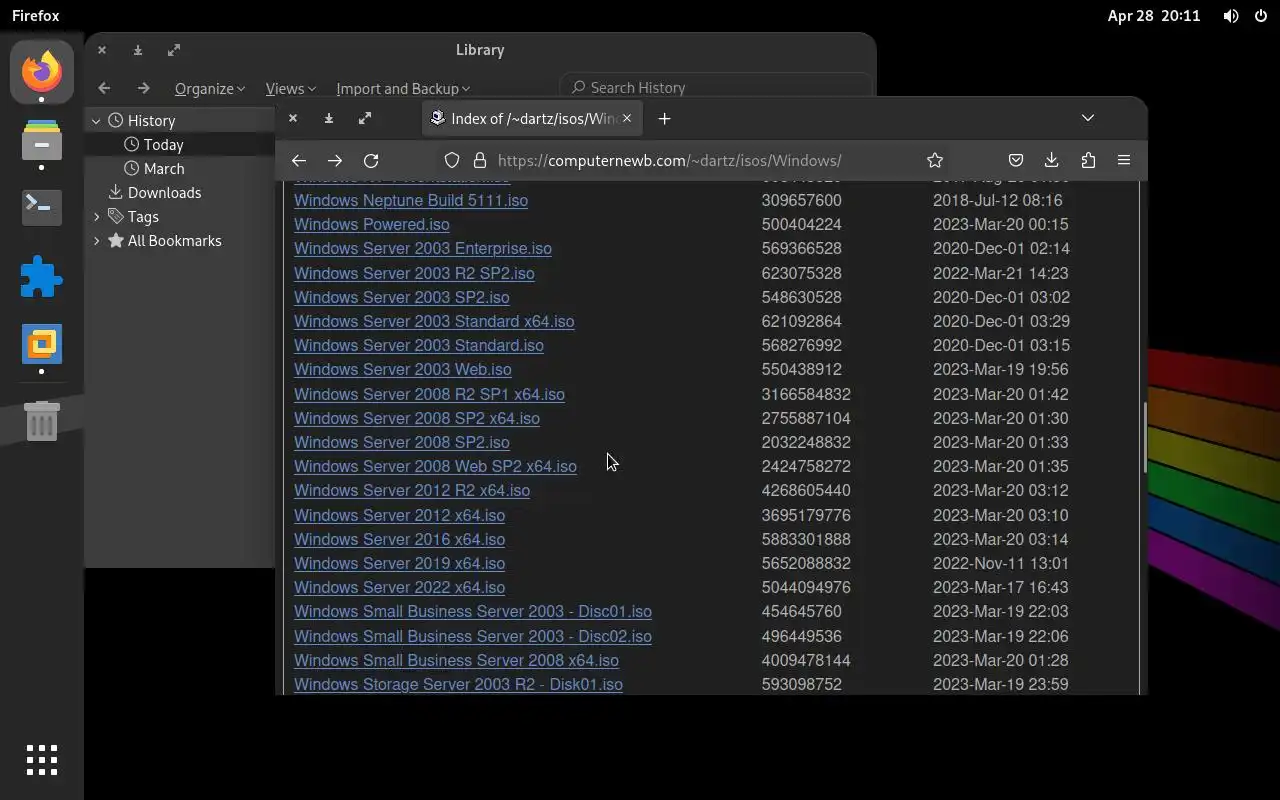The image size is (1280, 800).
Task: Select the Index of /~dartz/isos tab
Action: (x=533, y=118)
